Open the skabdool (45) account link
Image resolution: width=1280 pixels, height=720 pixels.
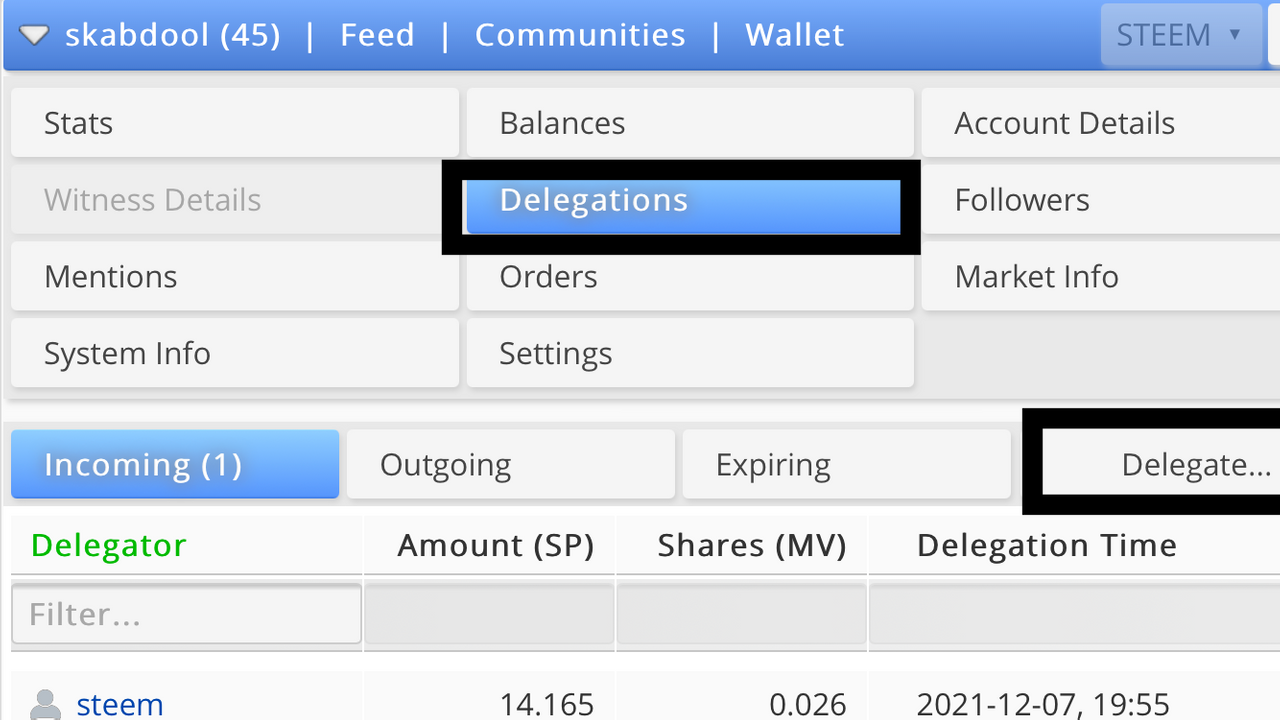click(x=172, y=35)
